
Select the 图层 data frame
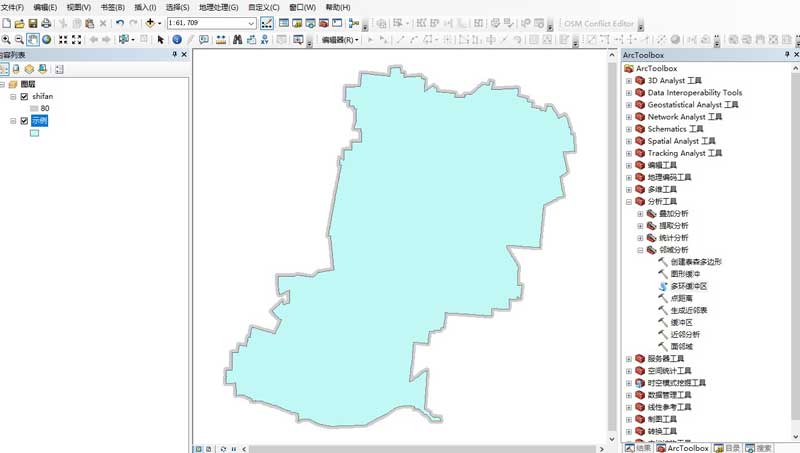[x=28, y=84]
